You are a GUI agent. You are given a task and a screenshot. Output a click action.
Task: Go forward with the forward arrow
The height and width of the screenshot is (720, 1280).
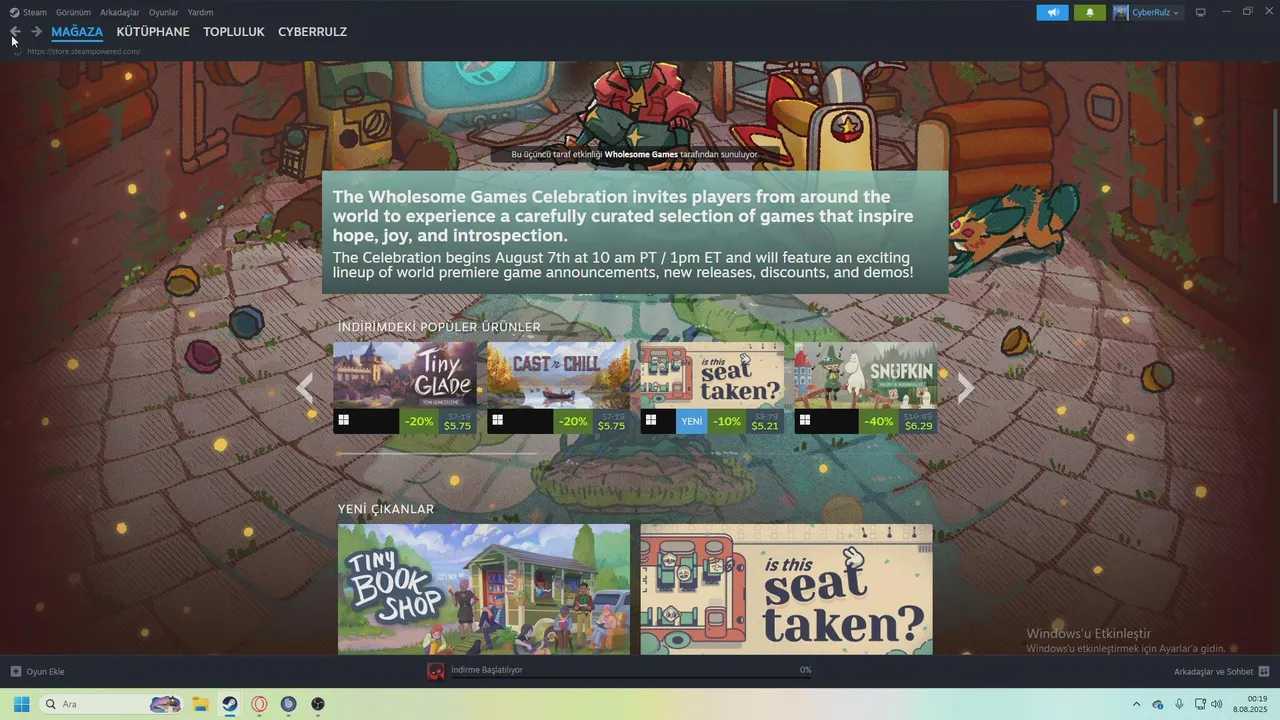(x=36, y=32)
